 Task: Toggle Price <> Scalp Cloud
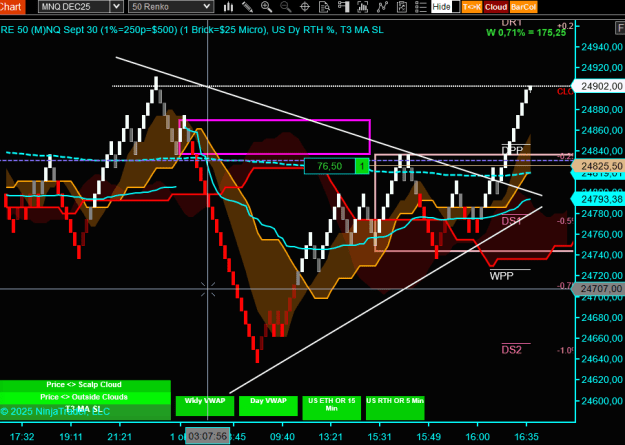85,385
